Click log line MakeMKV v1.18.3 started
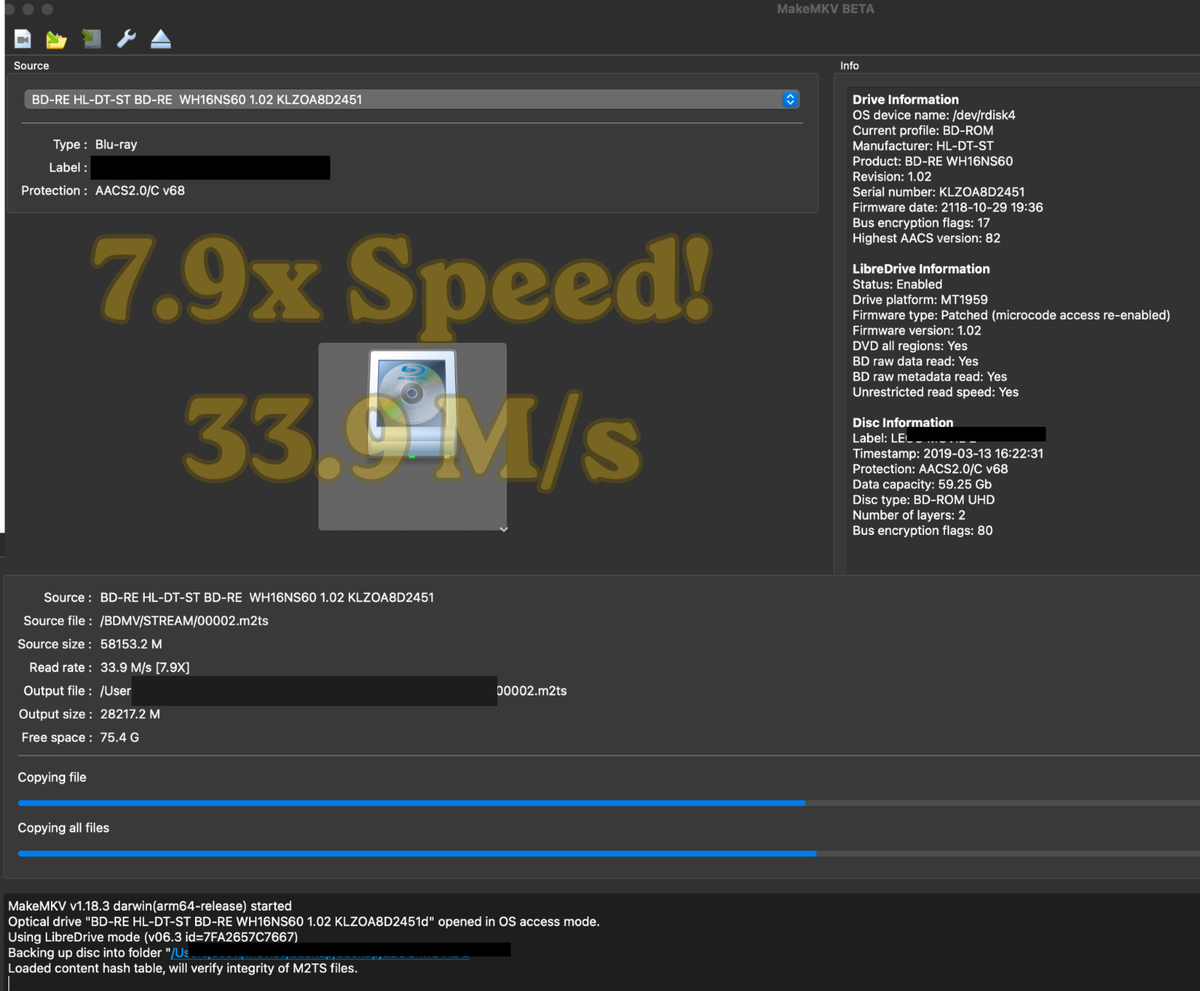Screen dimensions: 1200x991 (x=150, y=906)
